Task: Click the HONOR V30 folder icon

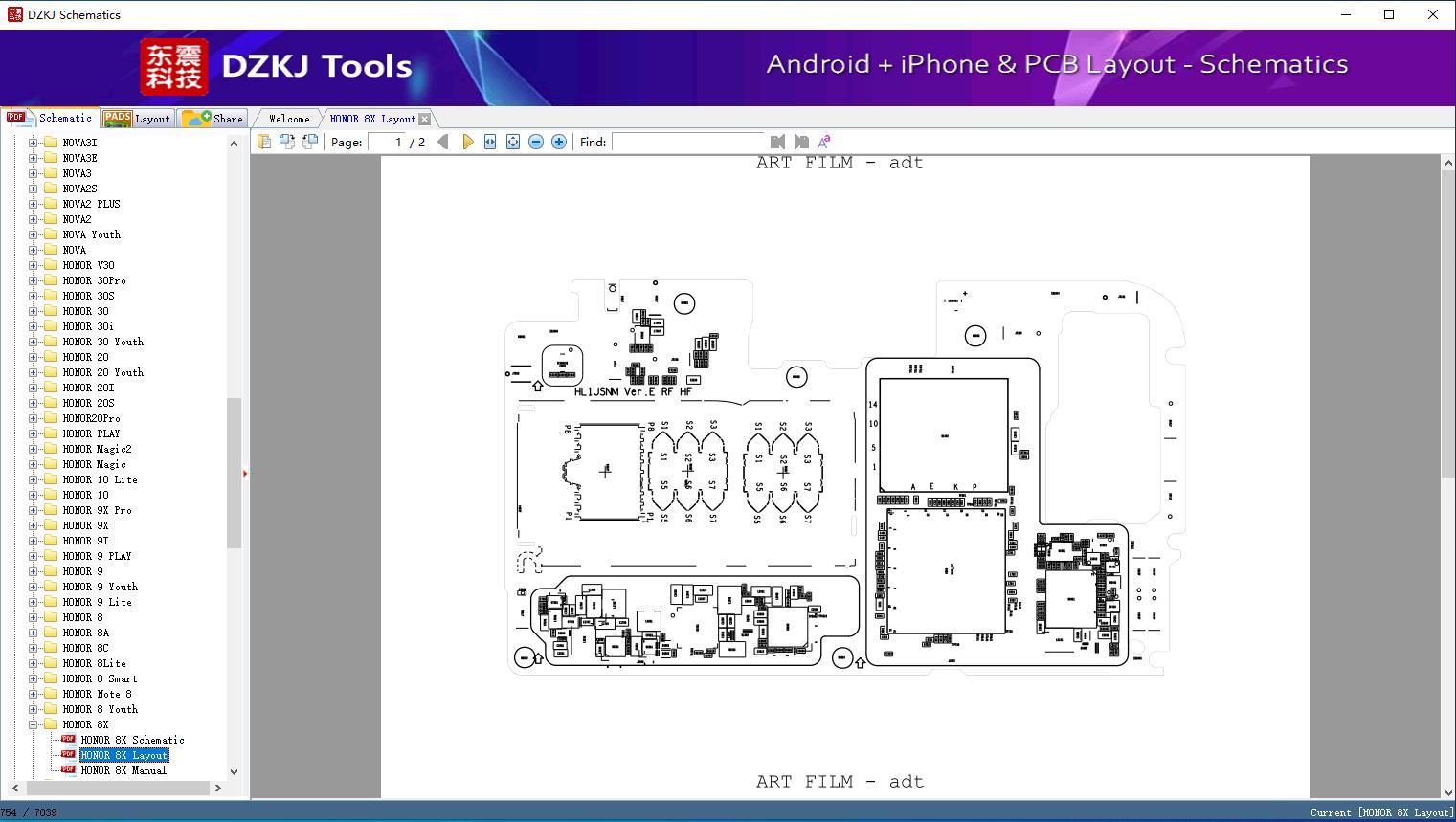Action: [x=51, y=265]
